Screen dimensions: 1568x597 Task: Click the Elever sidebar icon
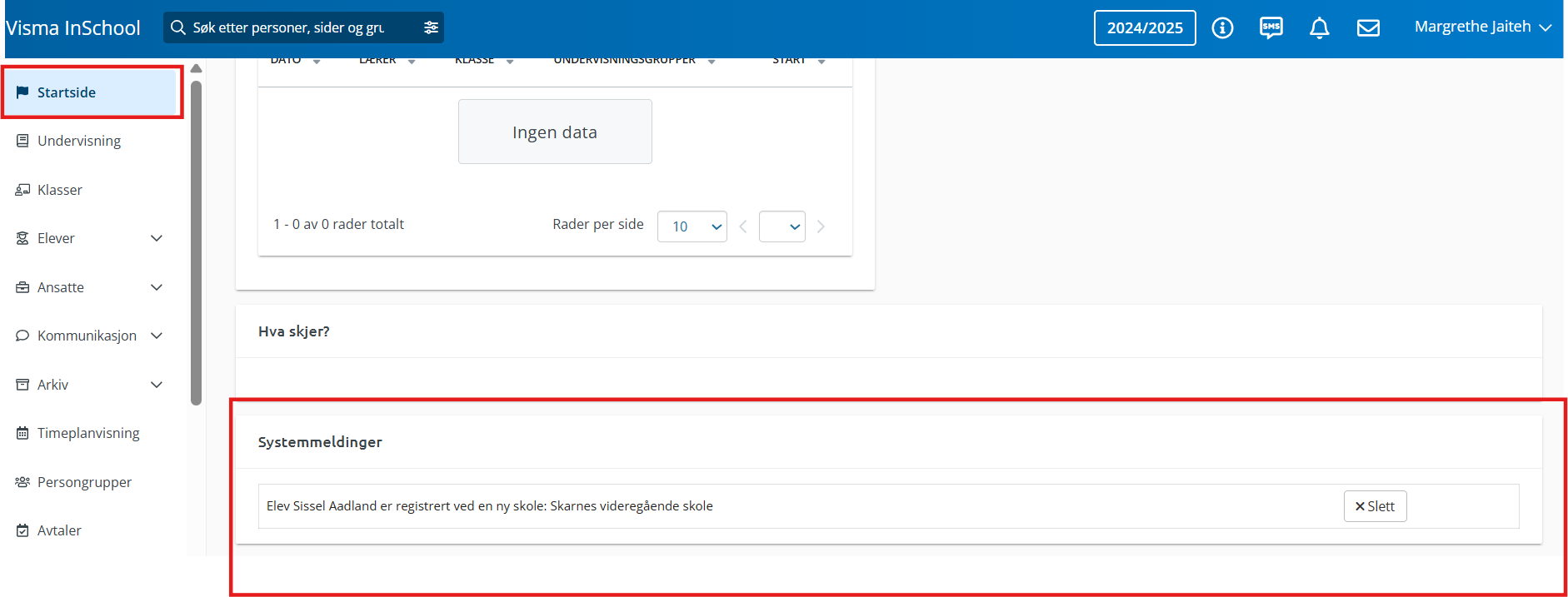pyautogui.click(x=22, y=238)
